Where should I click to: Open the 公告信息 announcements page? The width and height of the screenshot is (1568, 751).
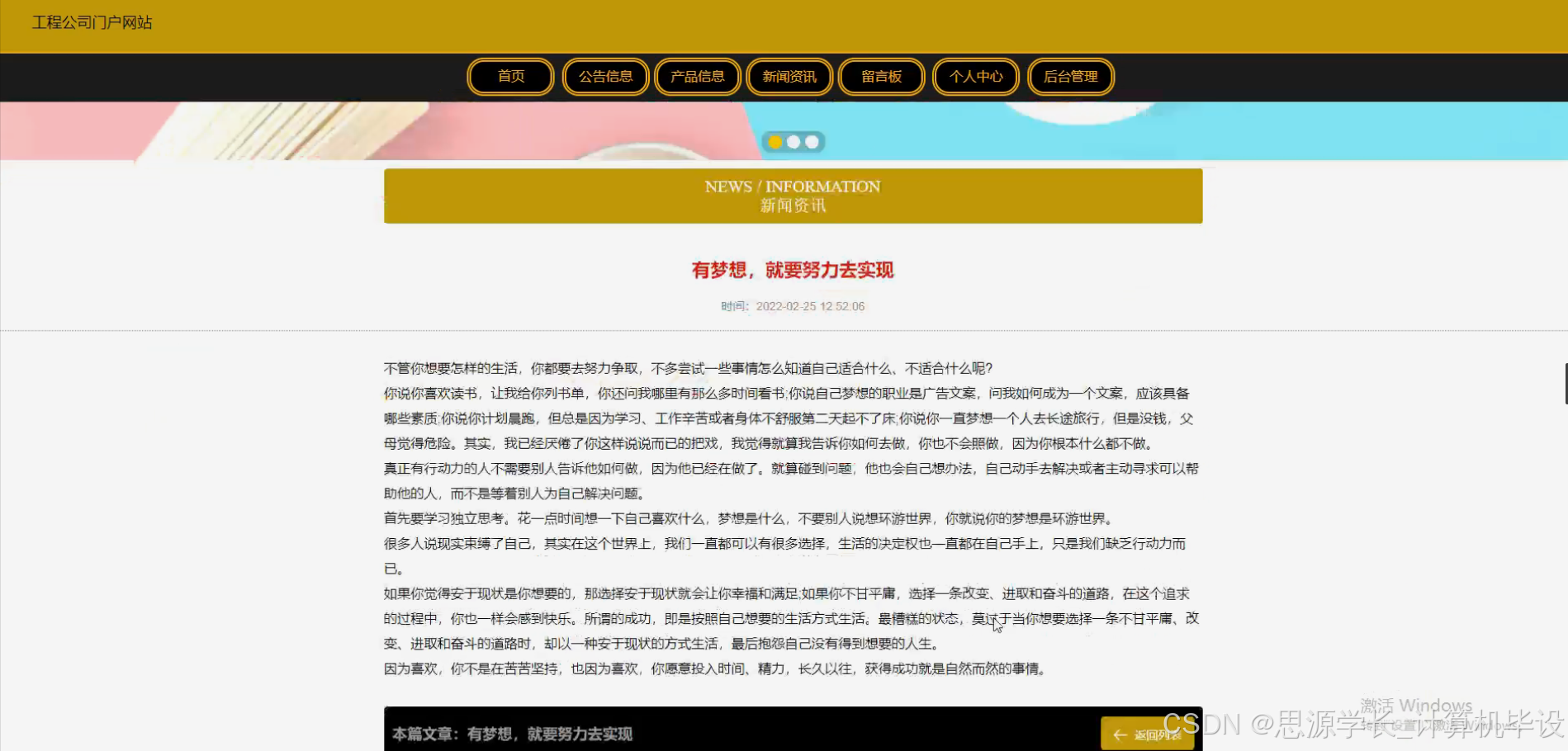coord(605,77)
